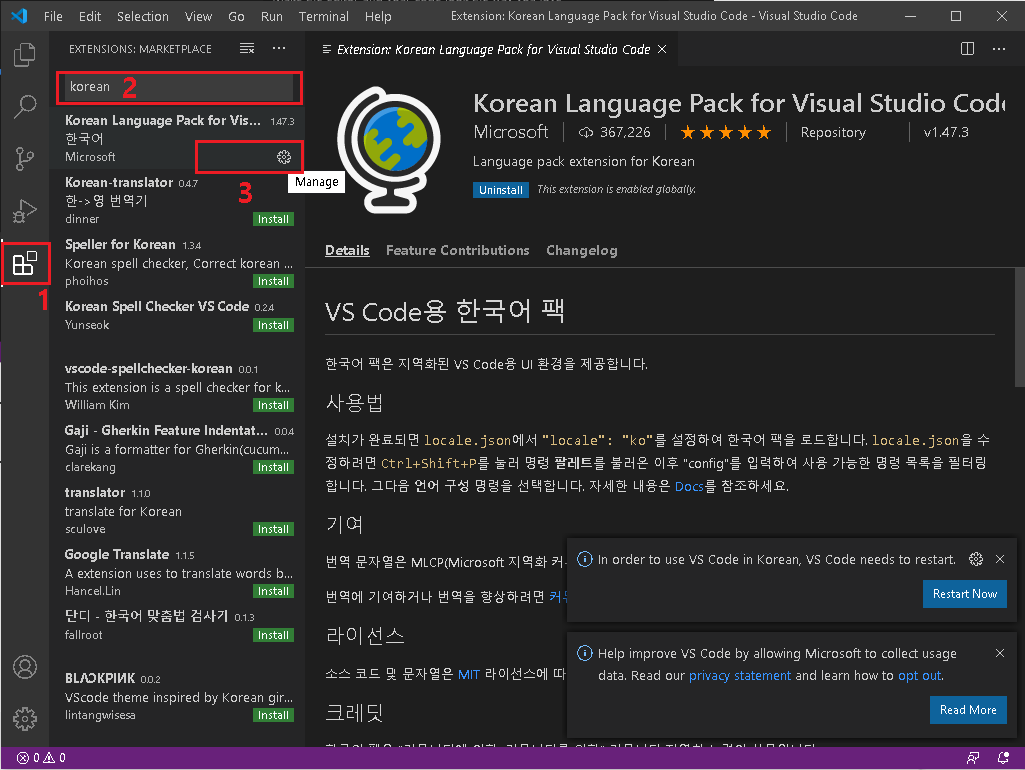The width and height of the screenshot is (1025, 770).
Task: Open gear options on restart notification
Action: pos(976,559)
